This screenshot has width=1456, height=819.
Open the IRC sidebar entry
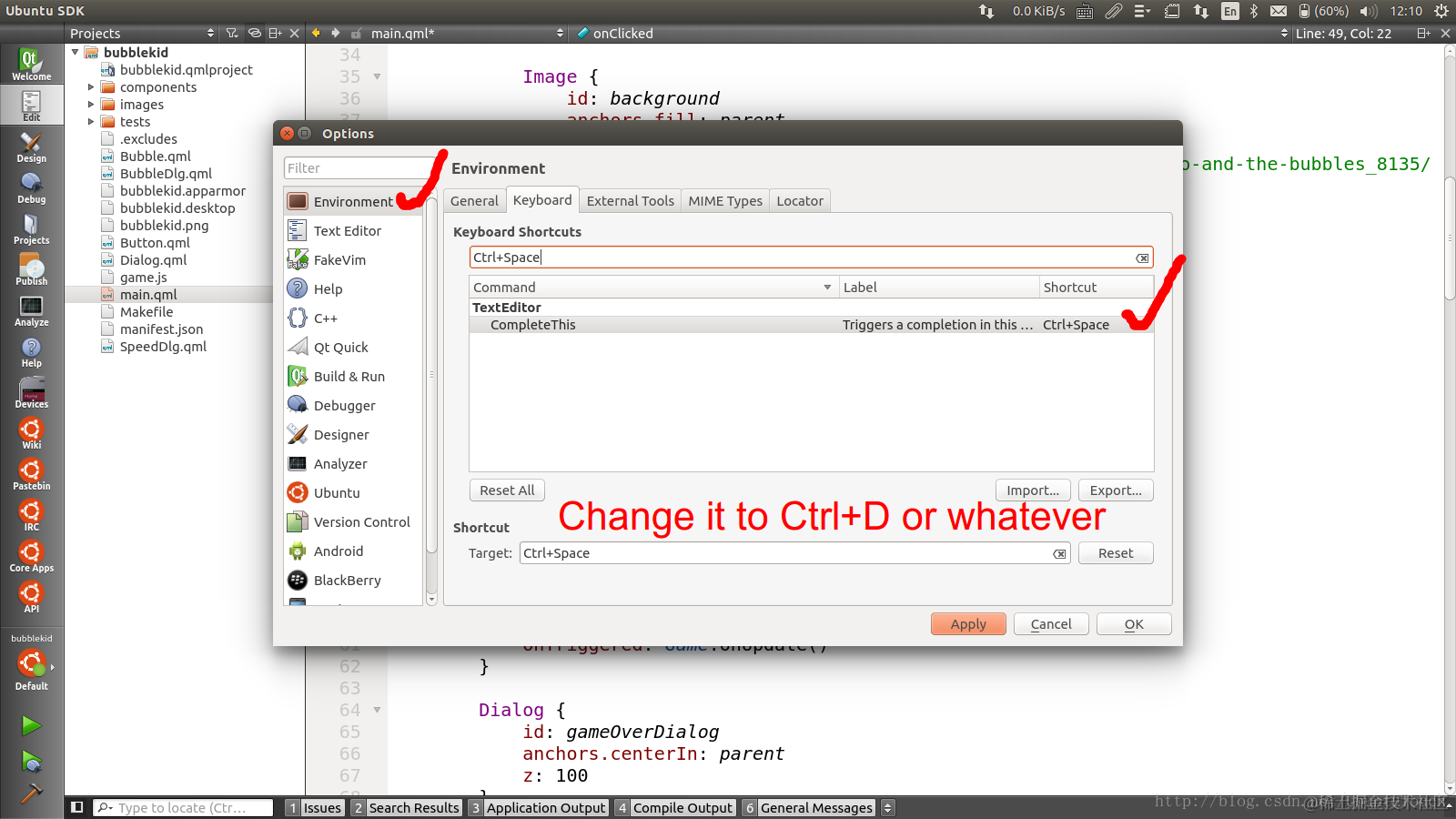(x=31, y=515)
